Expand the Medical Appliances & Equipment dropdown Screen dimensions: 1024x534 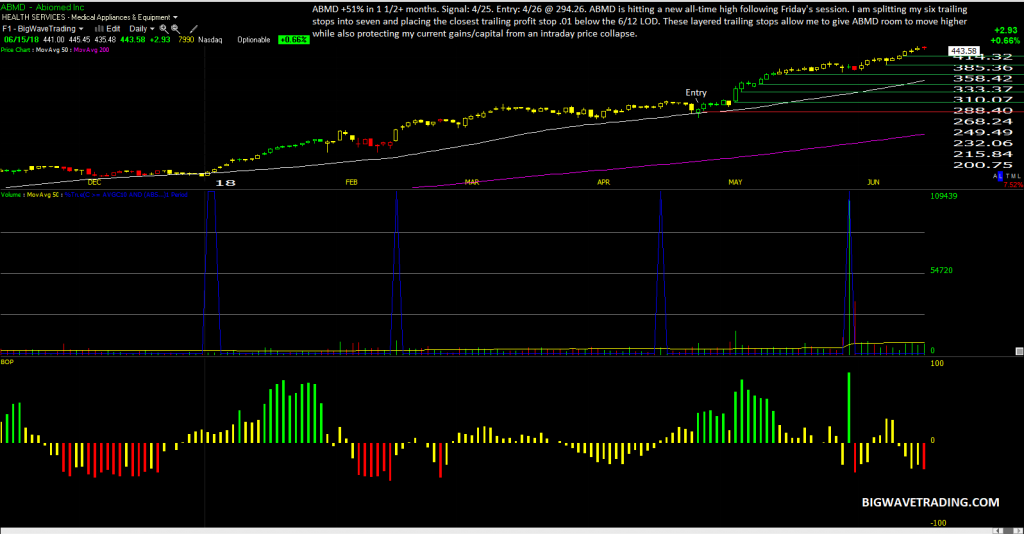124,18
